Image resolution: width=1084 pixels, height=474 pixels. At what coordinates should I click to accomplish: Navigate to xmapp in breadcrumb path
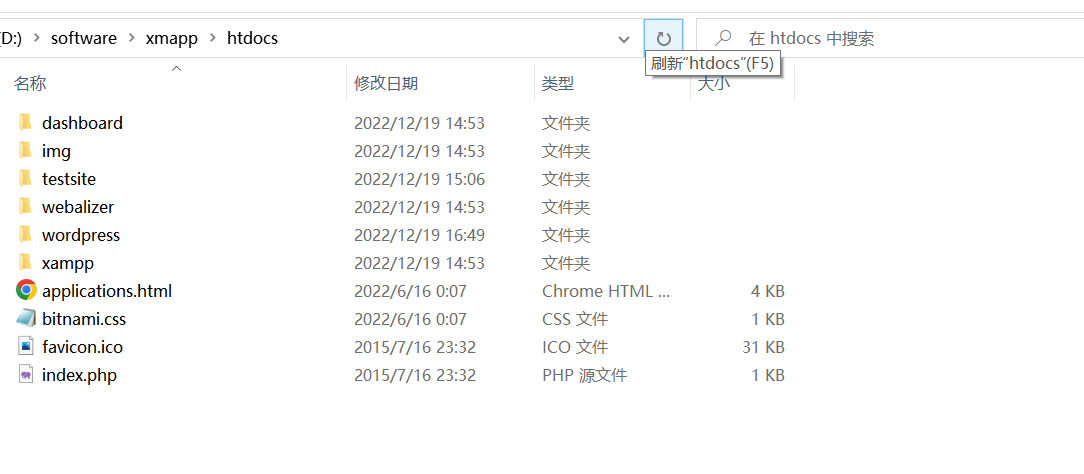pos(172,39)
